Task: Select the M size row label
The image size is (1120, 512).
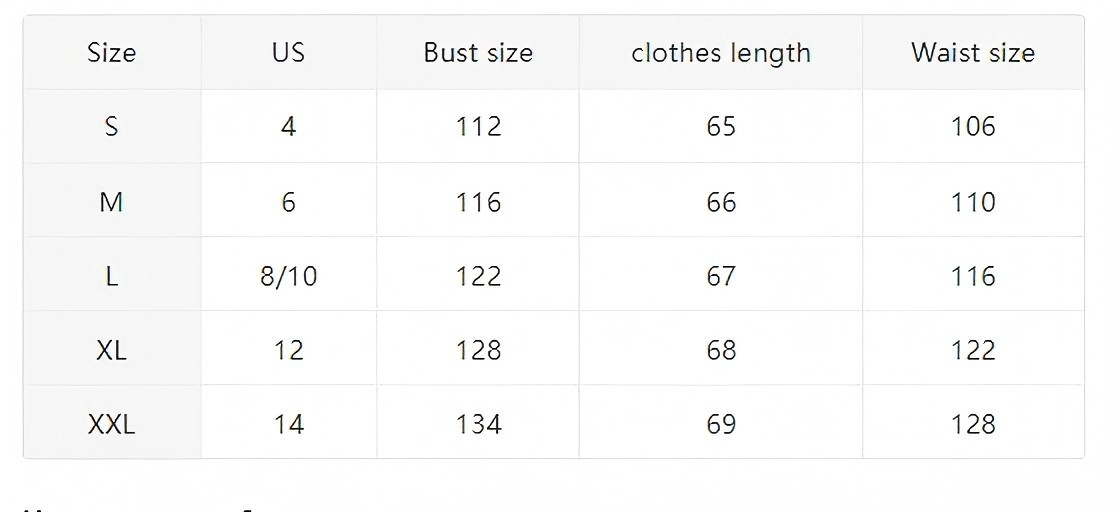Action: point(111,202)
